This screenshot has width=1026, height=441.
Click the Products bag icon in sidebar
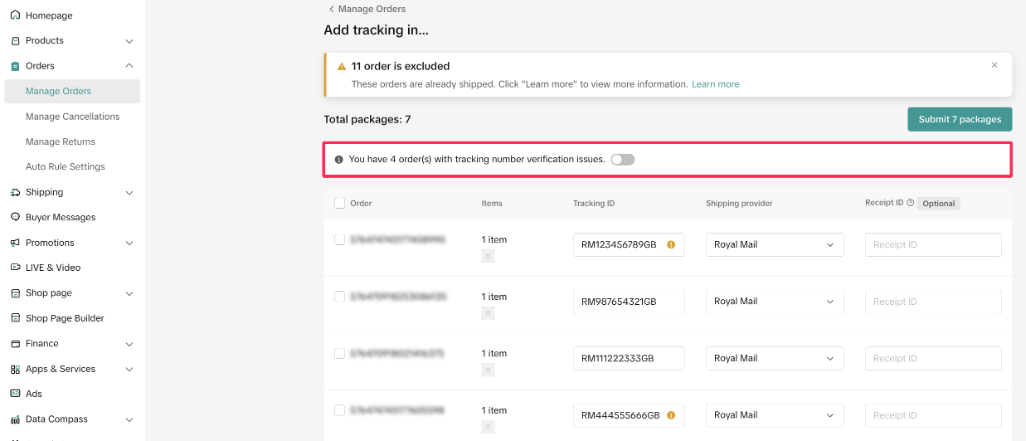point(15,41)
